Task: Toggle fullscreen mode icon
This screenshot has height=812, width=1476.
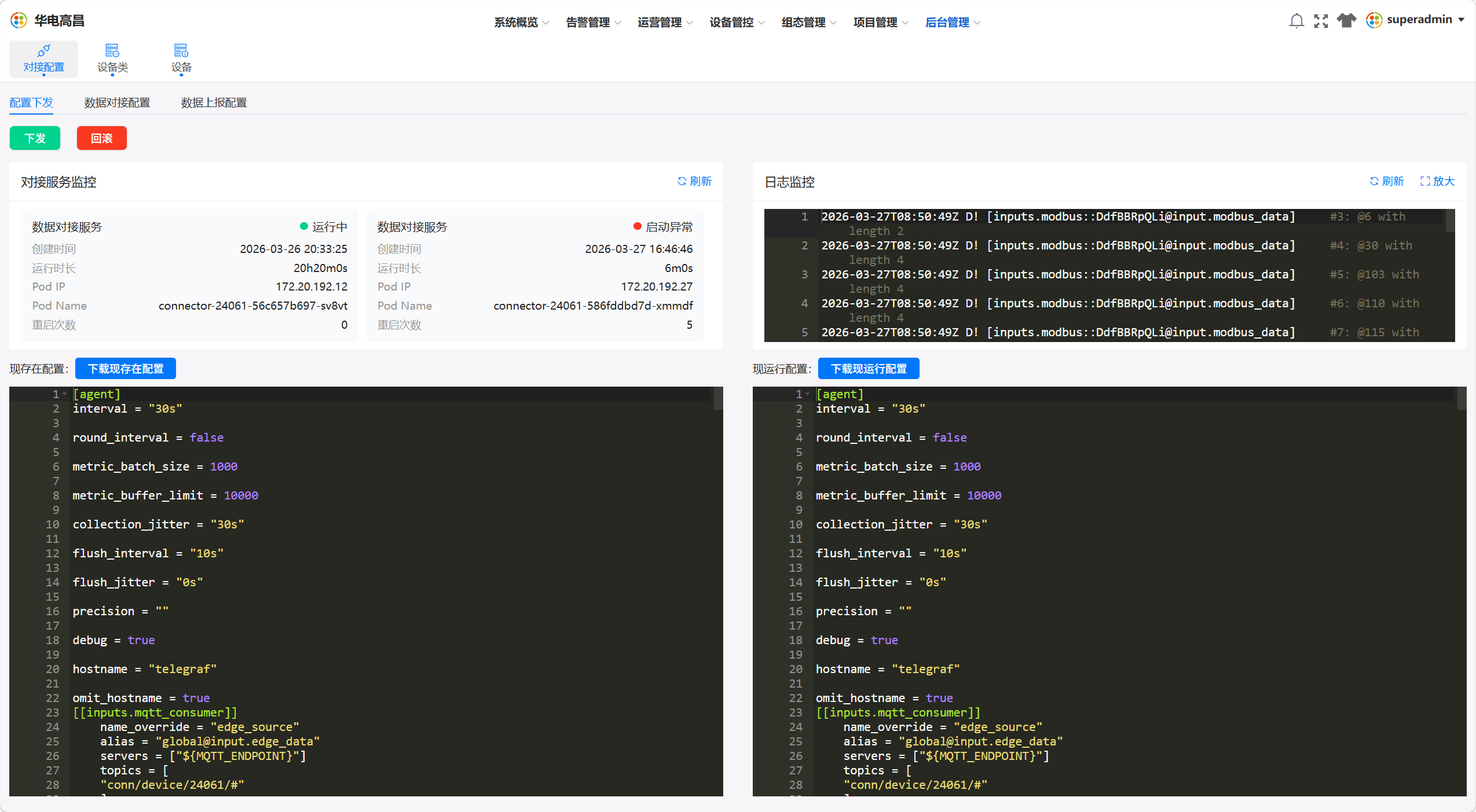Action: (1321, 21)
